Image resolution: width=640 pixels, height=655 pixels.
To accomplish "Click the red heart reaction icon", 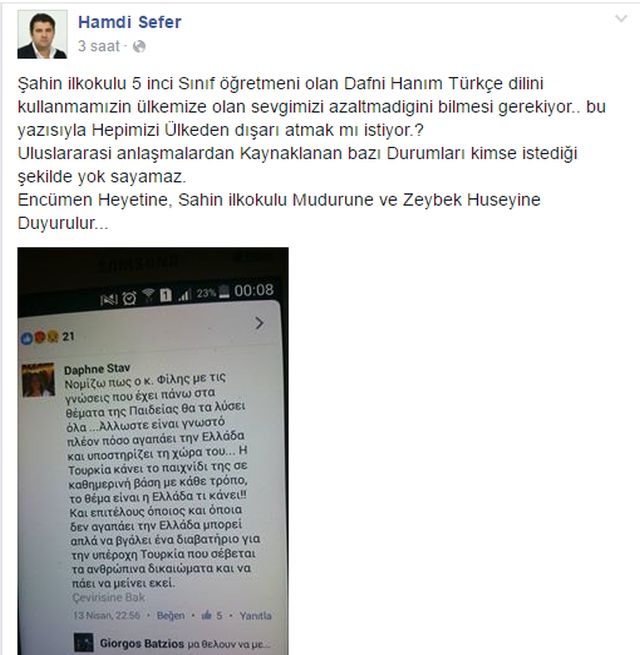I will [40, 337].
